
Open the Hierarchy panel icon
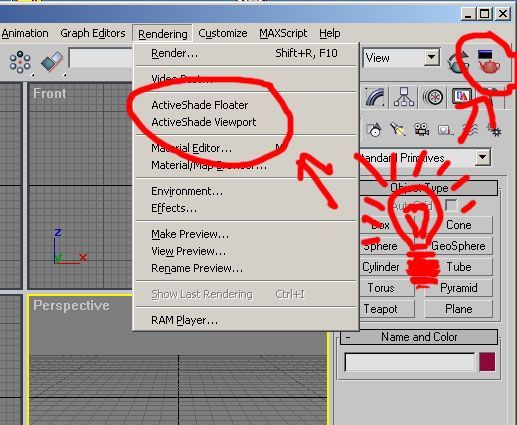[x=404, y=97]
